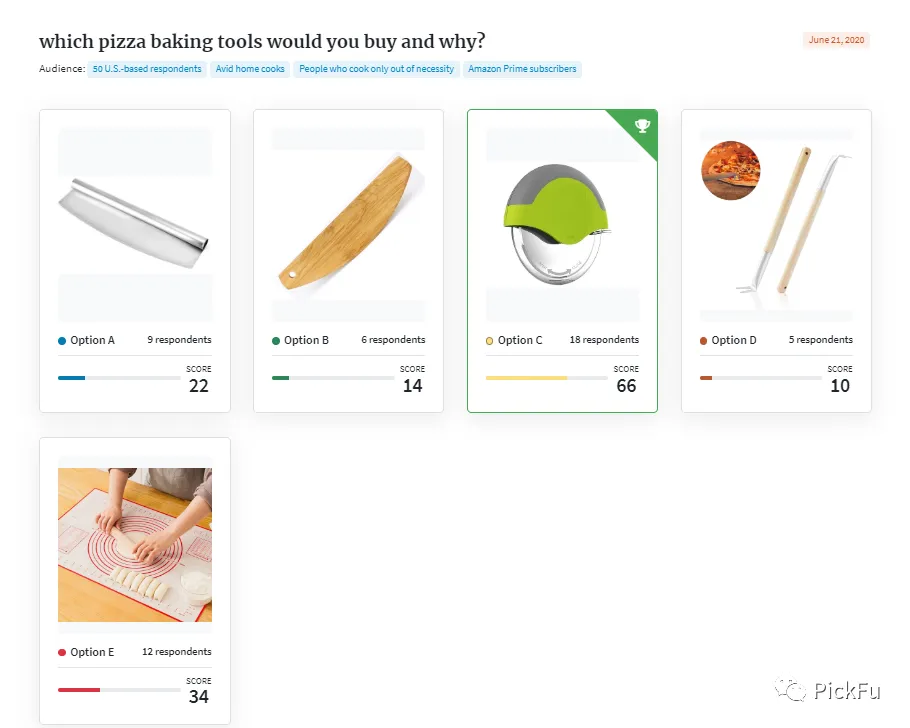
Task: Click the round pizza photo inset
Action: tap(731, 171)
